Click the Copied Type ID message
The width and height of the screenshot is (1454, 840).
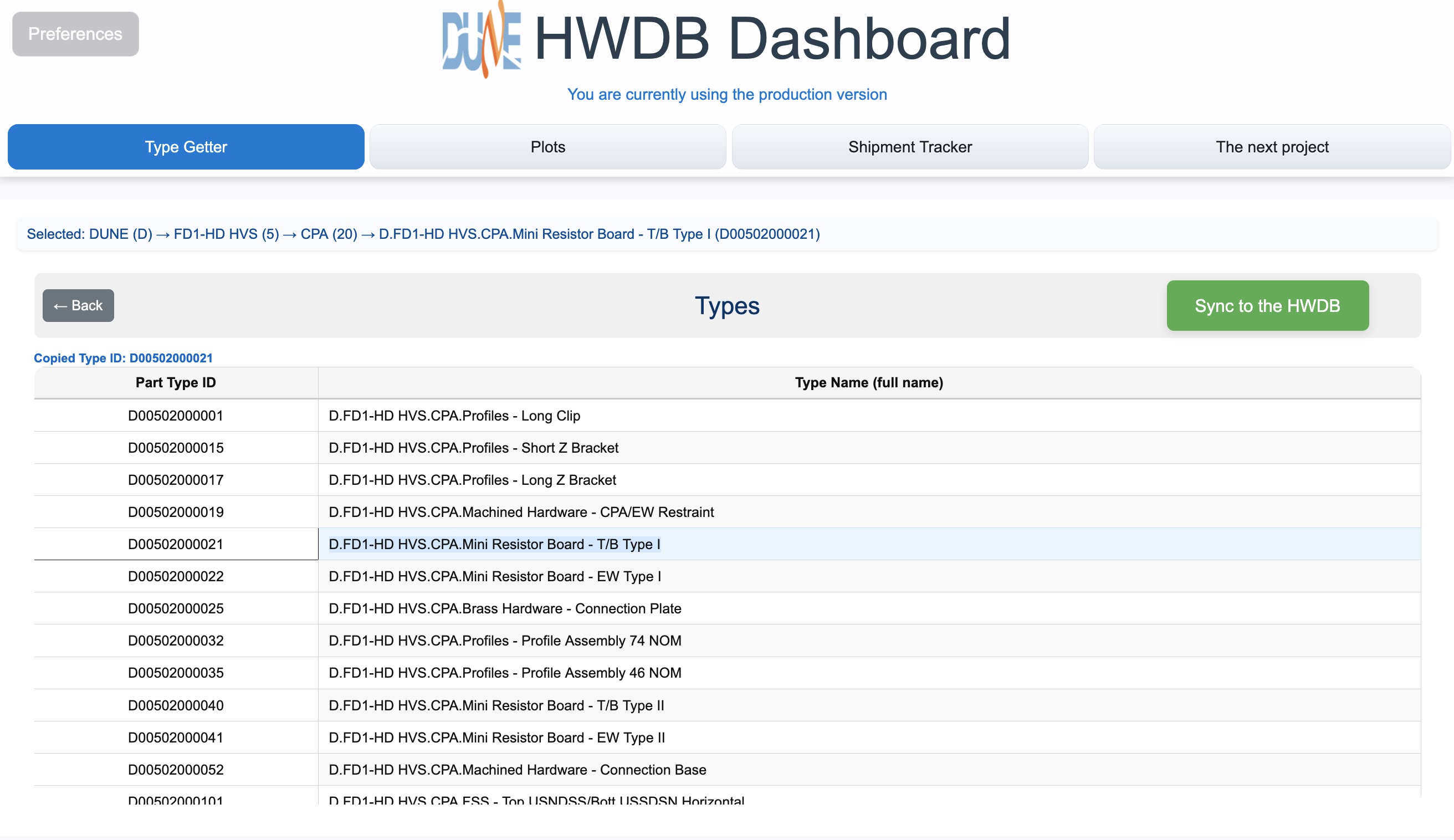(123, 358)
